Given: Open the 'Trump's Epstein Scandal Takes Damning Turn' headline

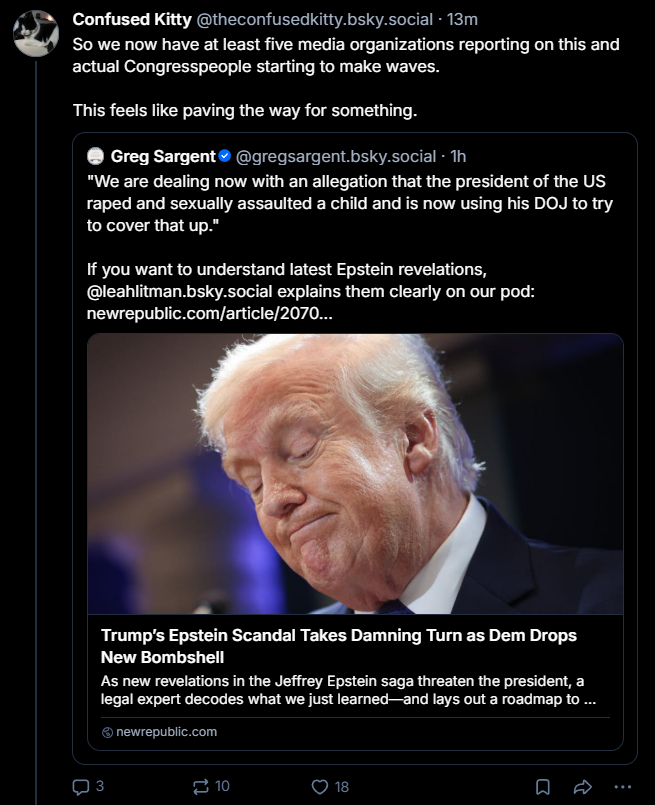Looking at the screenshot, I should click(x=339, y=646).
